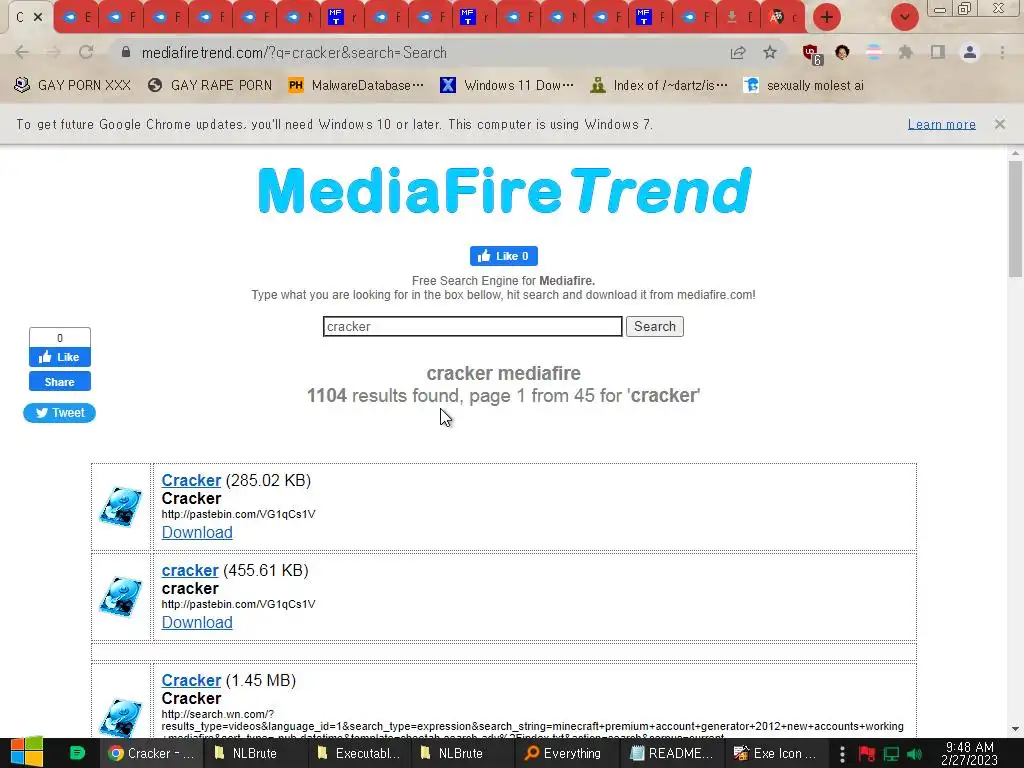Click the disk icon for Cracker 1.45 MB

tap(121, 717)
